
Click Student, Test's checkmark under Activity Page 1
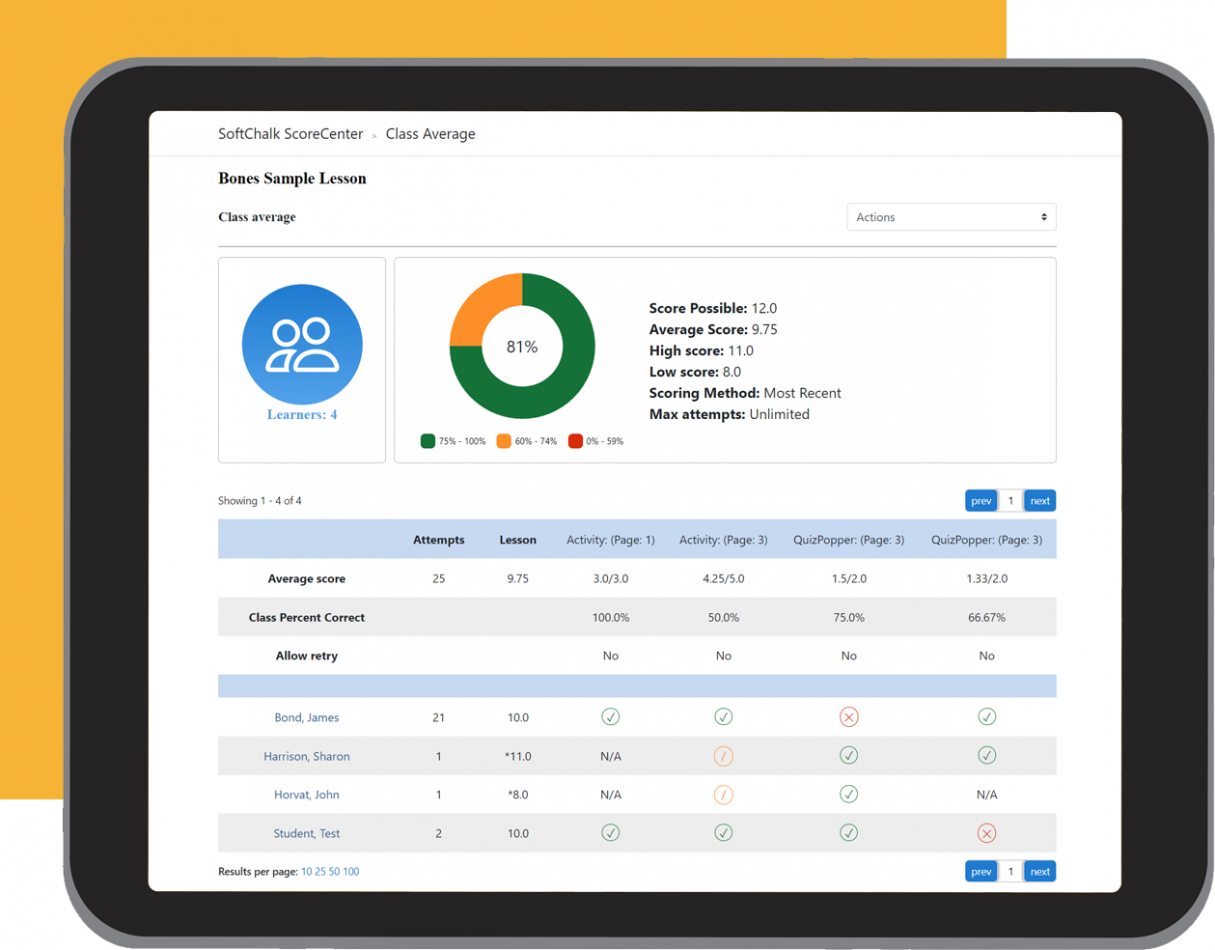click(611, 833)
